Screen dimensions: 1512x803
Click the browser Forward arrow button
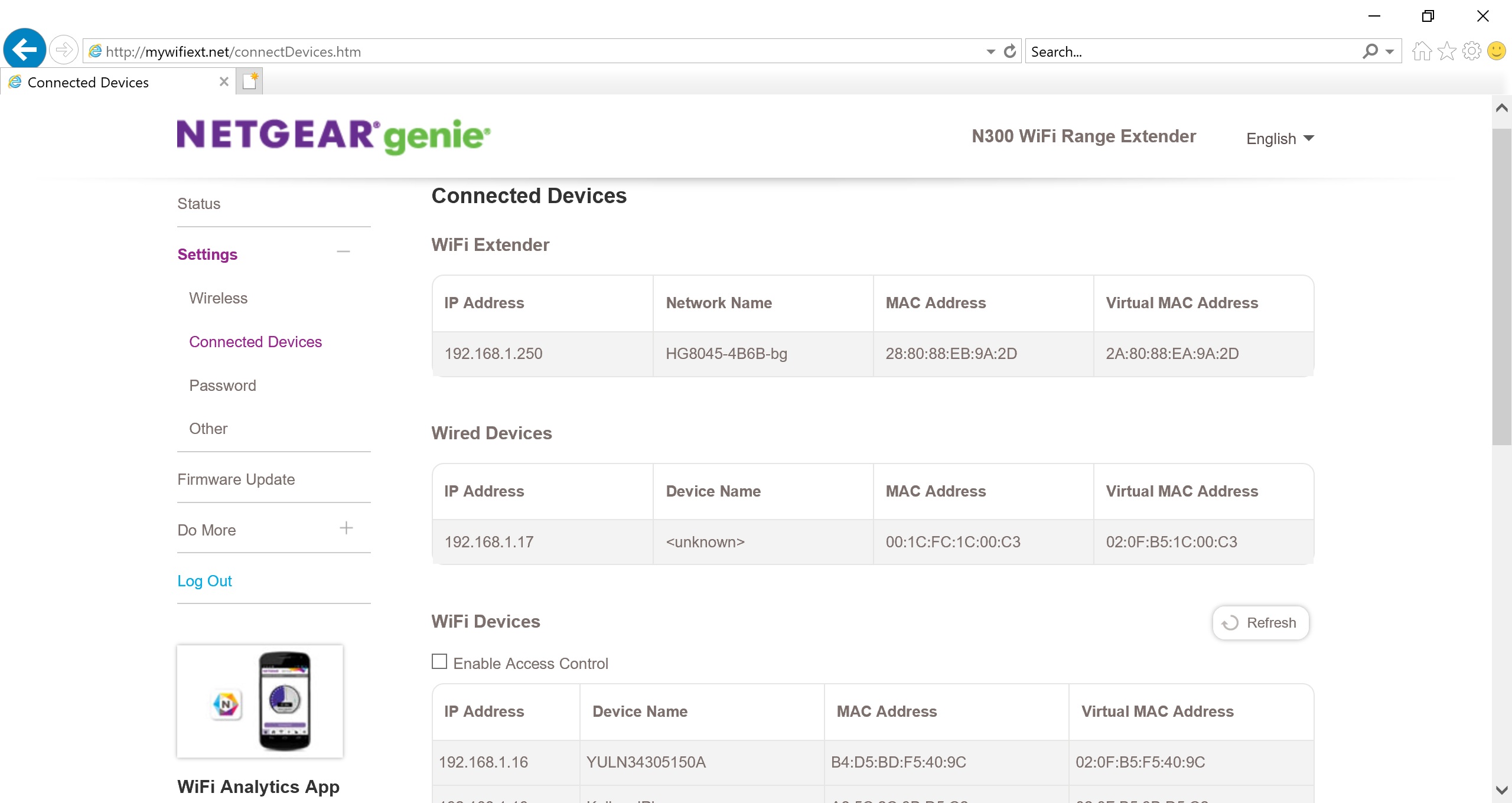pos(64,50)
